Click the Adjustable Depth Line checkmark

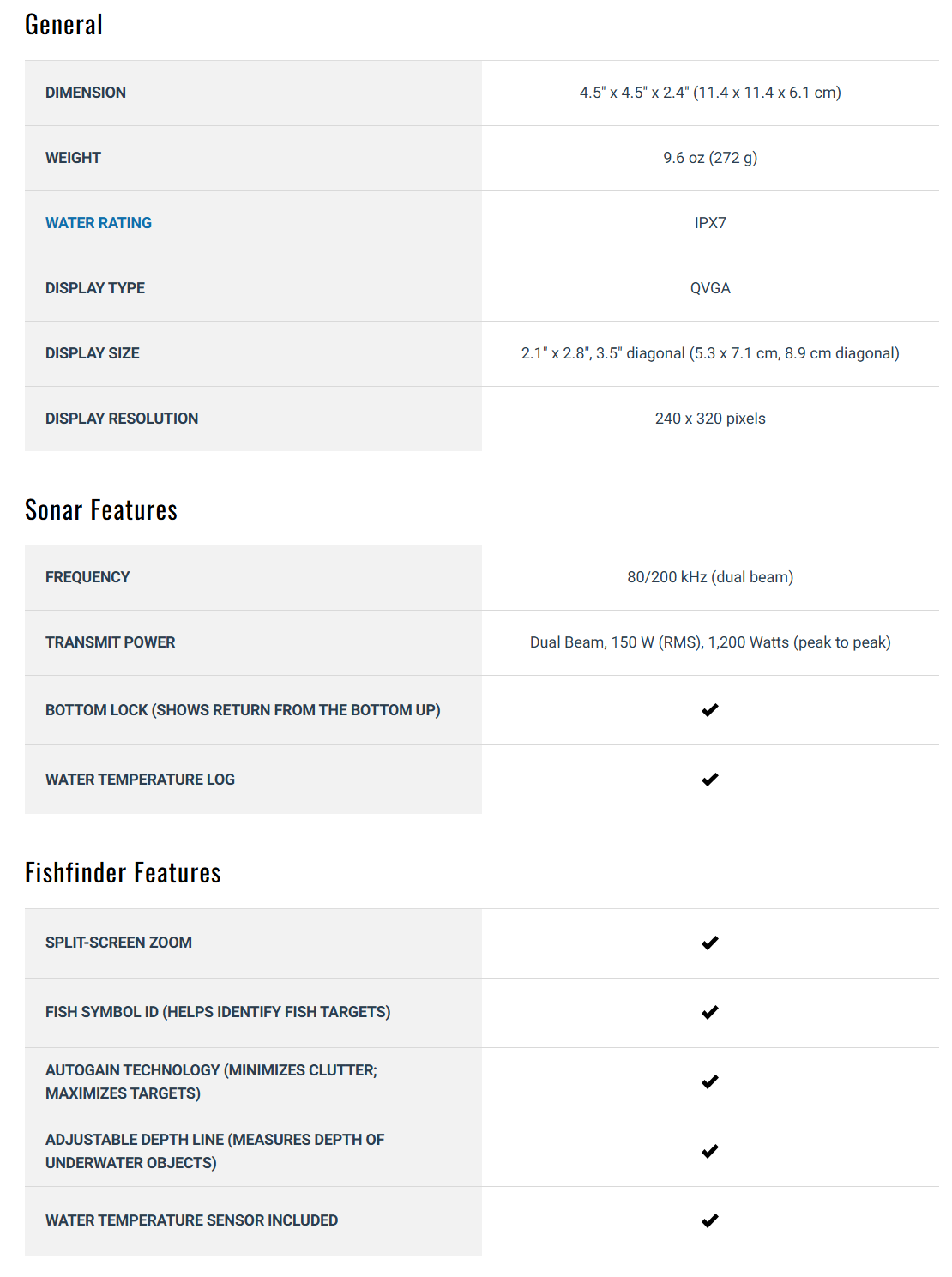coord(710,1151)
